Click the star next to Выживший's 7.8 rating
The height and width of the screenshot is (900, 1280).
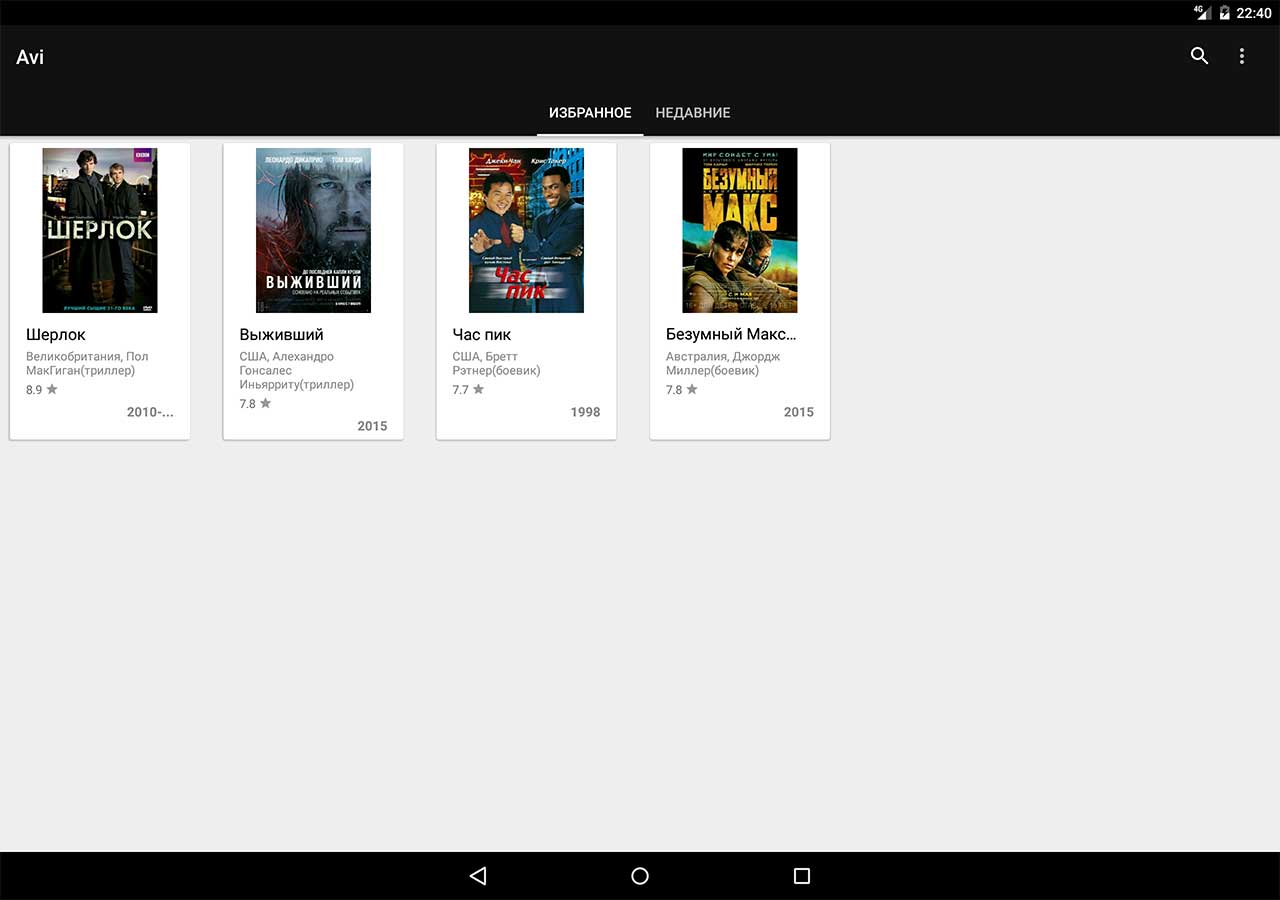click(x=265, y=403)
